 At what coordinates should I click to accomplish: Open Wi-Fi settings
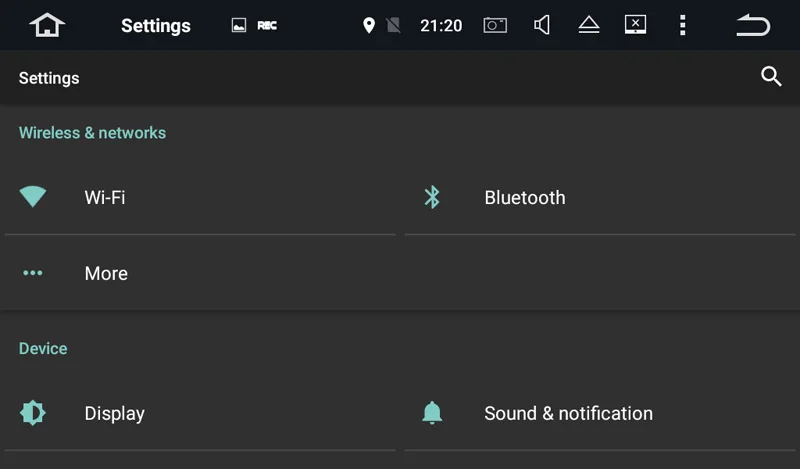200,198
